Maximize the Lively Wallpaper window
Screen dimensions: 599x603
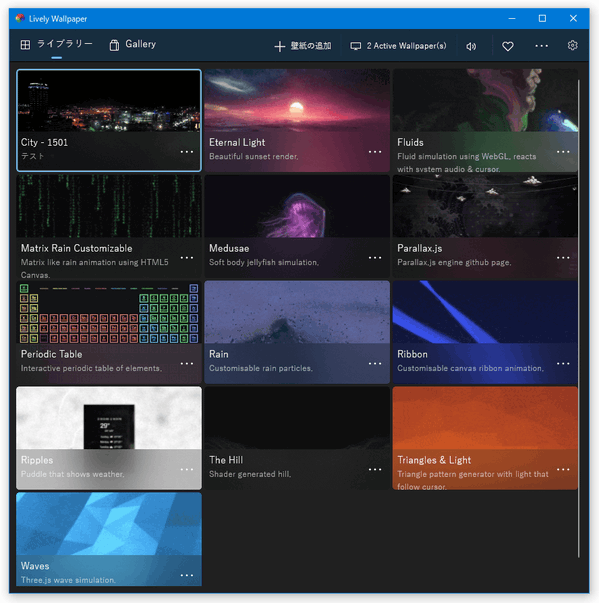tap(542, 18)
